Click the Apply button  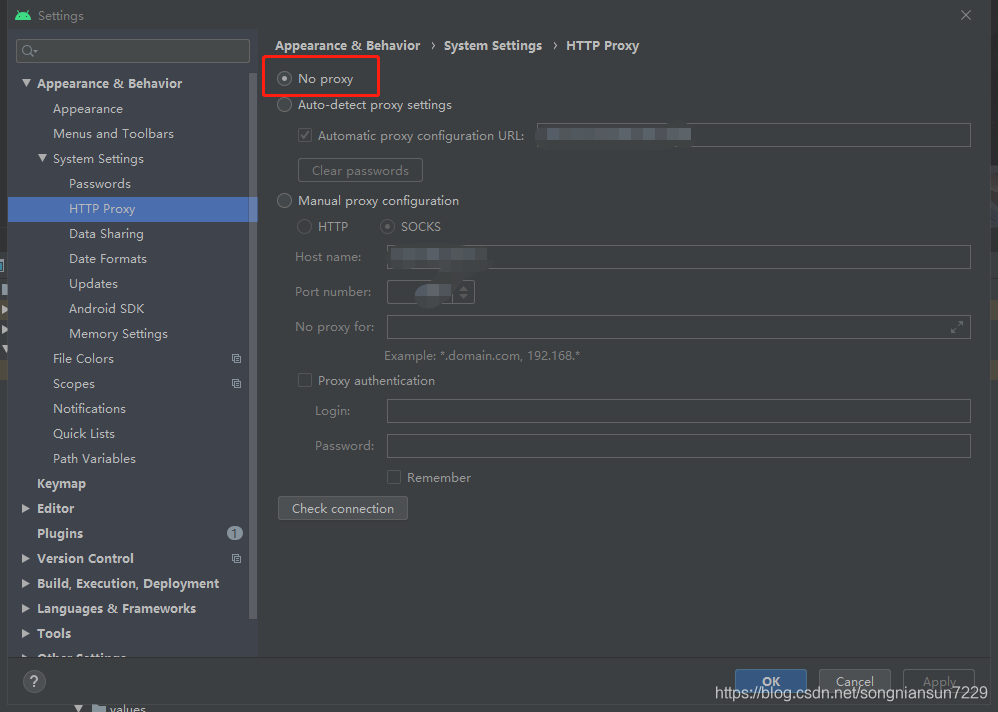(x=939, y=681)
